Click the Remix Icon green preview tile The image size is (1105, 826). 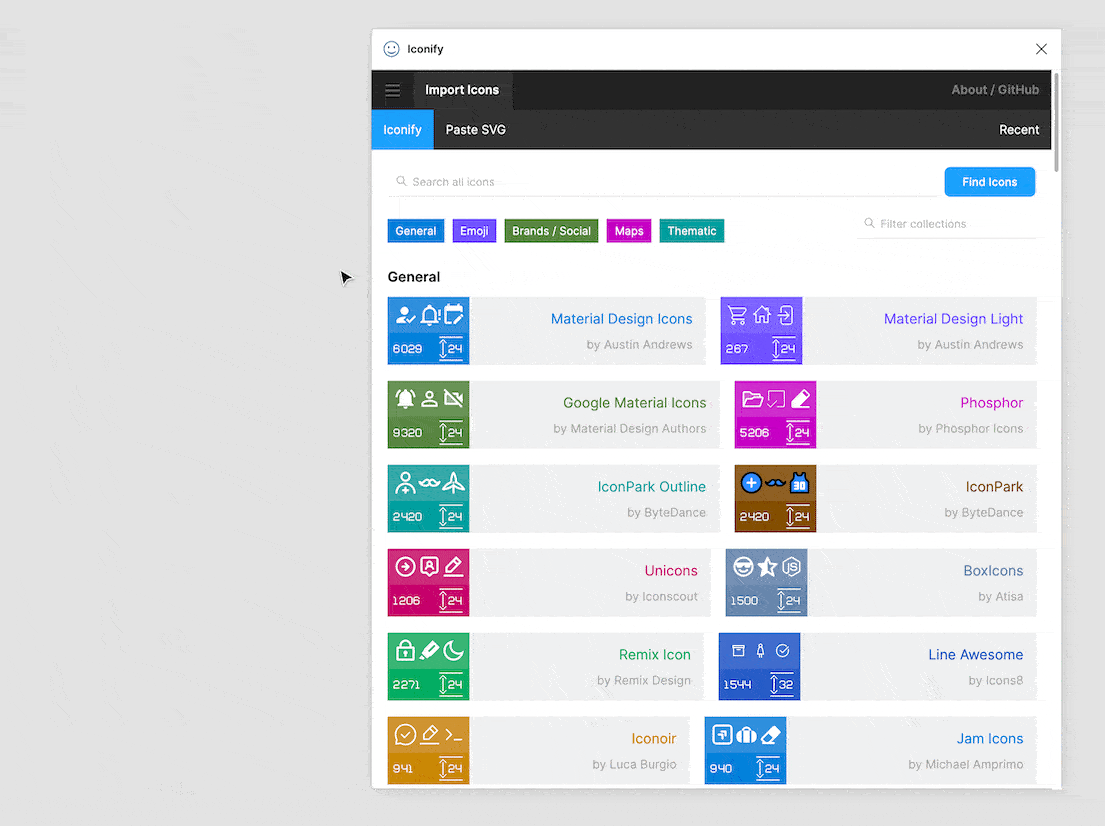428,666
